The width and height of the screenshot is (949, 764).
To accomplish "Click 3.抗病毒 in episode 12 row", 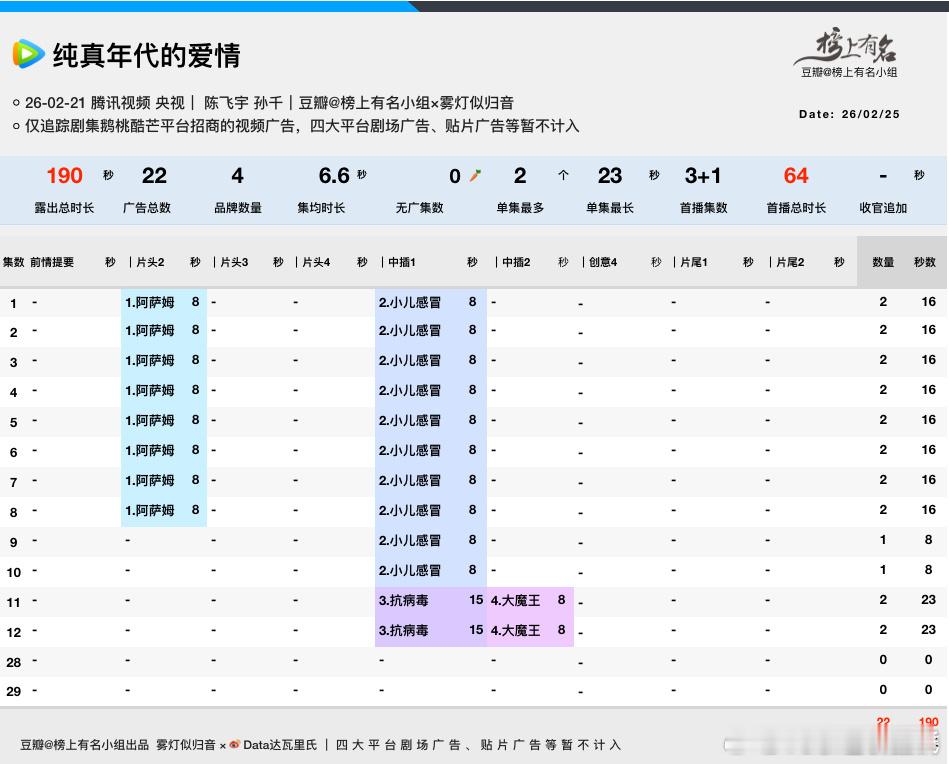I will tap(404, 630).
